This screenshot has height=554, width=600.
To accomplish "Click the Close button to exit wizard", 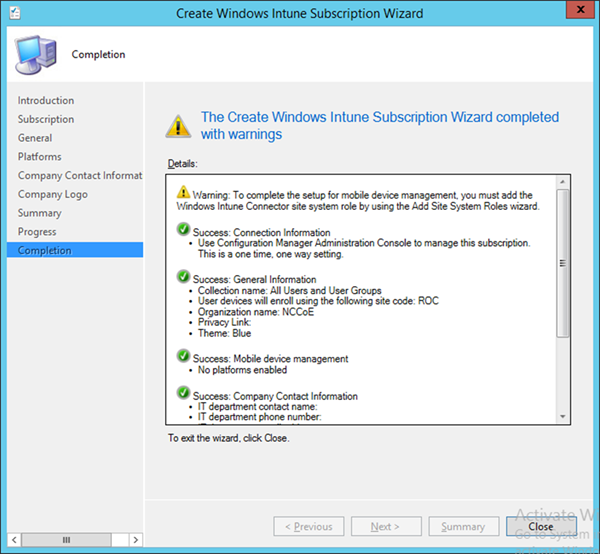I will tap(541, 526).
